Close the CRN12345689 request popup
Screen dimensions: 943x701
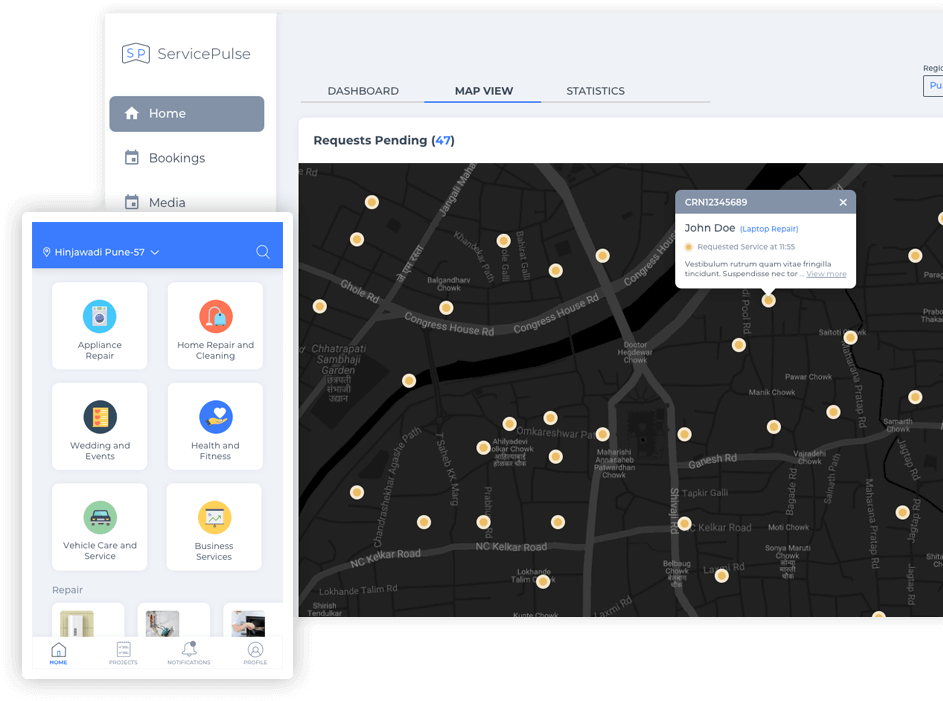(843, 202)
